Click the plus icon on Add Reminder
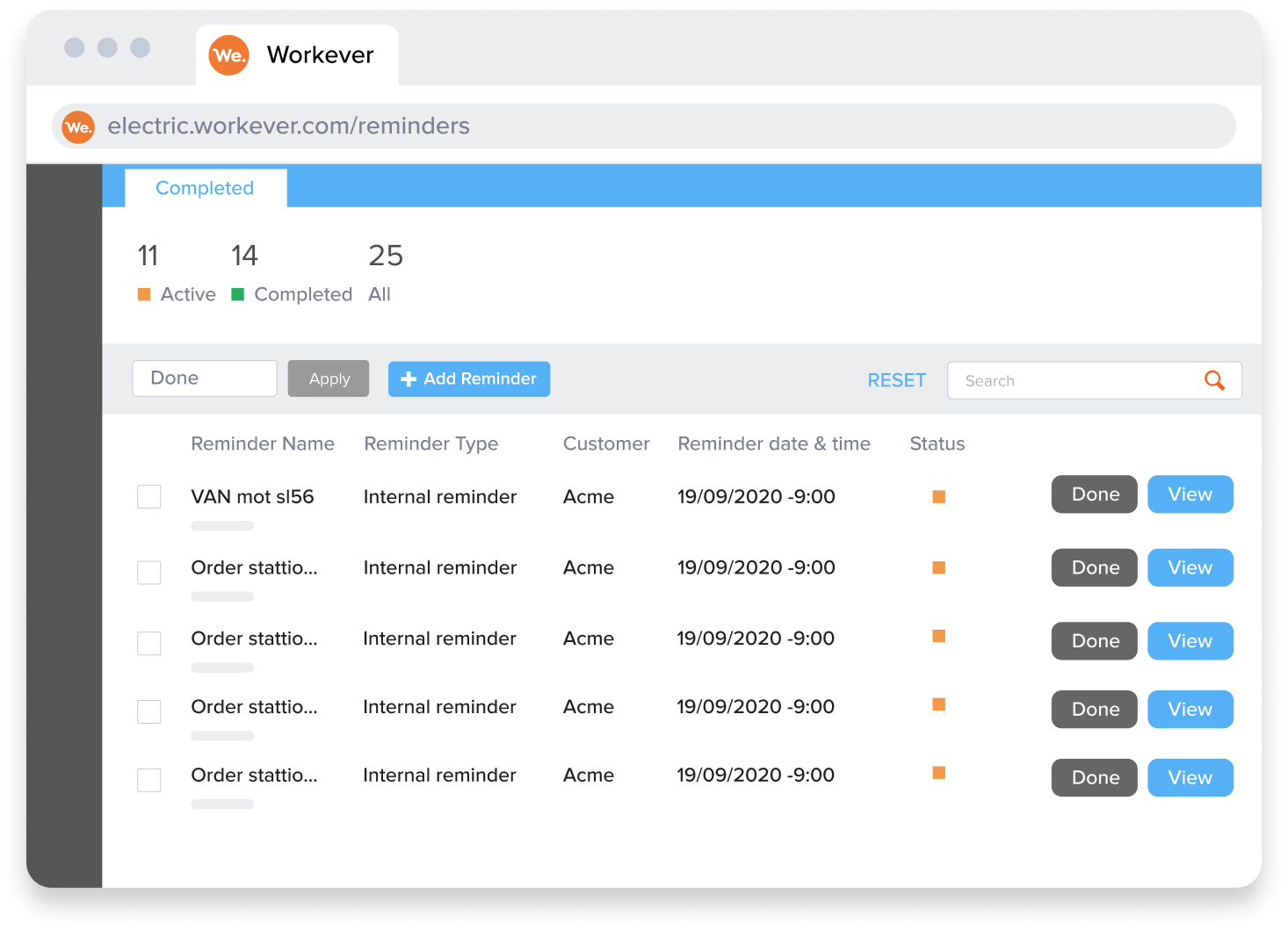This screenshot has width=1288, height=931. pyautogui.click(x=408, y=379)
